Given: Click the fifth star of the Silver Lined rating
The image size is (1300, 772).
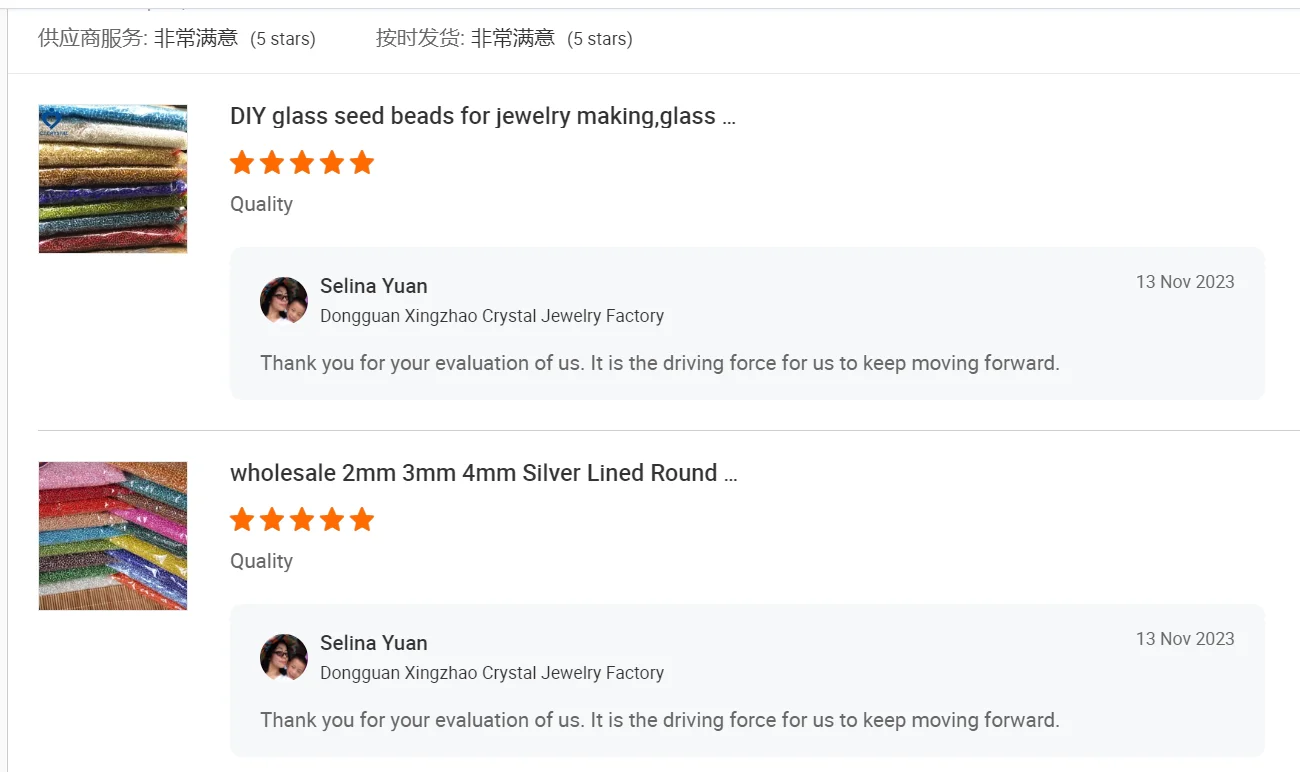Looking at the screenshot, I should [x=362, y=520].
